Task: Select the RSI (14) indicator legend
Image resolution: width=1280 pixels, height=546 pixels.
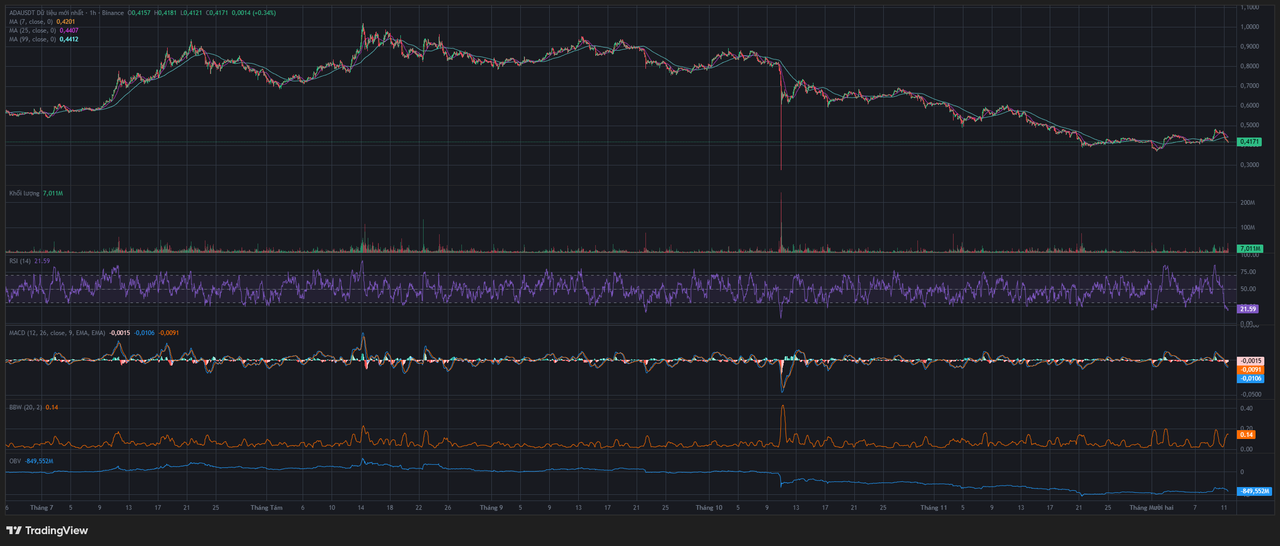Action: [20, 261]
